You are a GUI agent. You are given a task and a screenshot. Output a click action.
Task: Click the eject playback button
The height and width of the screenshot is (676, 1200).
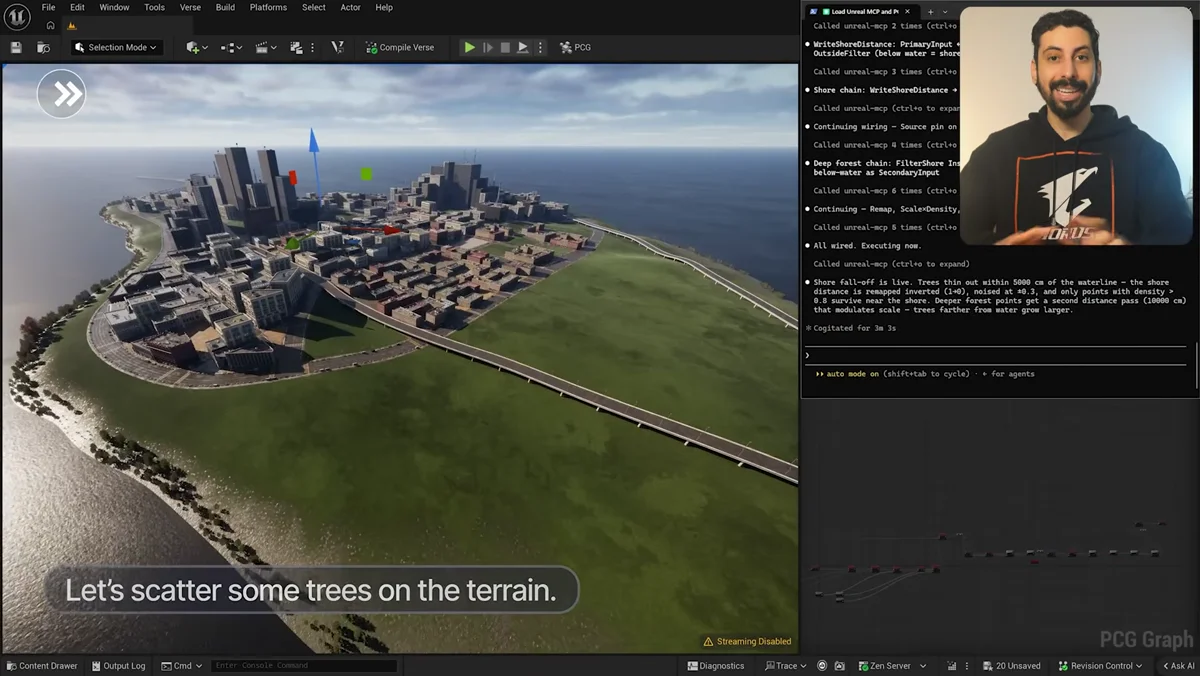click(522, 47)
